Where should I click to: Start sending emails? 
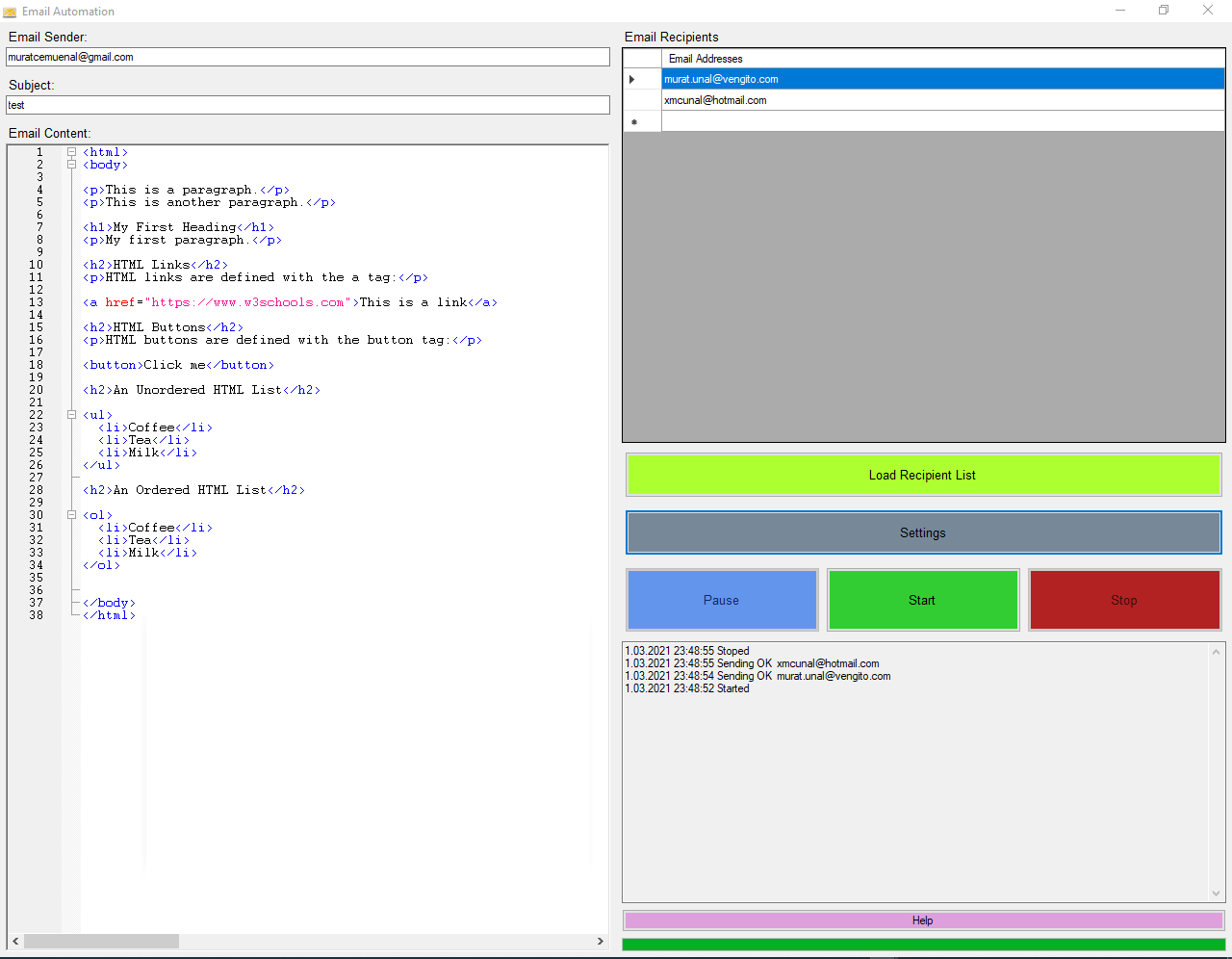coord(922,600)
